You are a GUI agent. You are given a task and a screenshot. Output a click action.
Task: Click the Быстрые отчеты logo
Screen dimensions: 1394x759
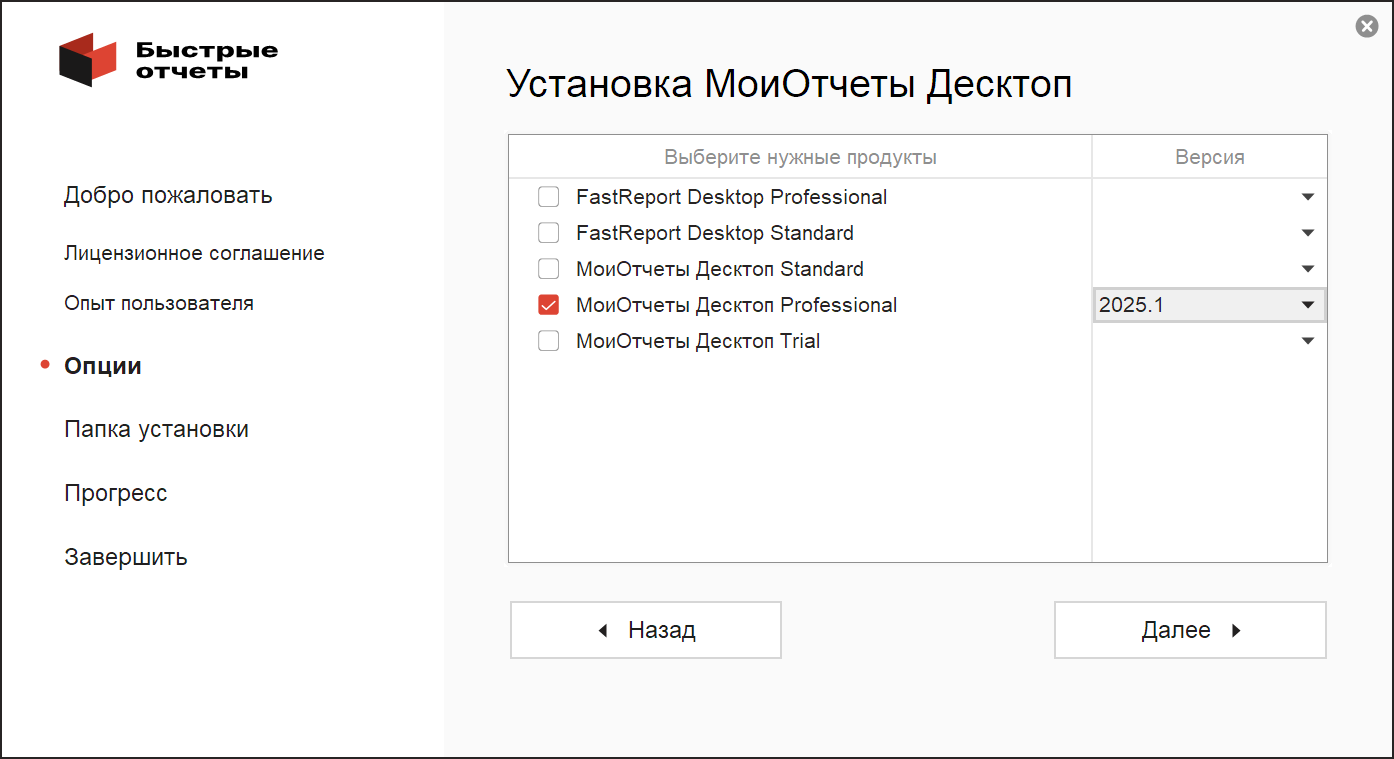pyautogui.click(x=168, y=60)
